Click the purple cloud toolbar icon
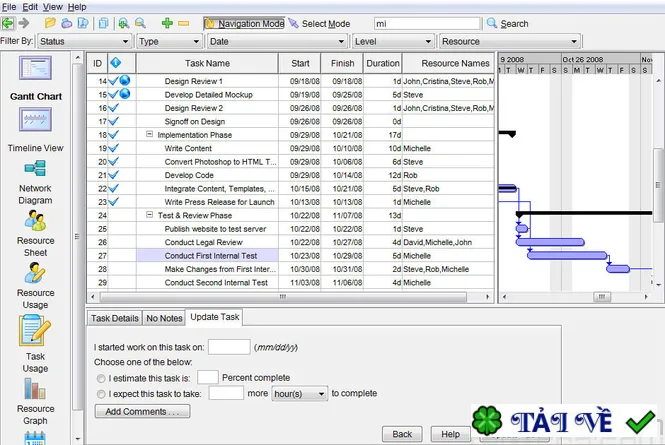The width and height of the screenshot is (665, 445). (x=67, y=23)
